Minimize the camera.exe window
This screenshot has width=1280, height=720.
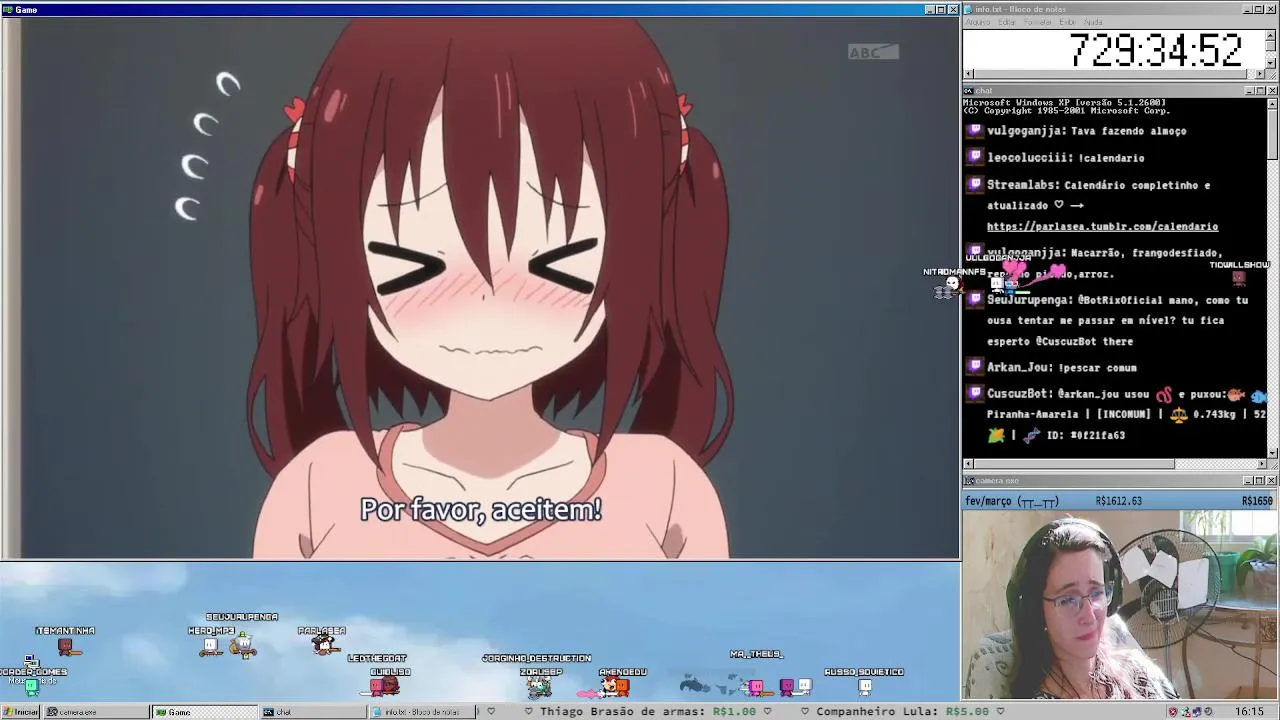pyautogui.click(x=1249, y=481)
